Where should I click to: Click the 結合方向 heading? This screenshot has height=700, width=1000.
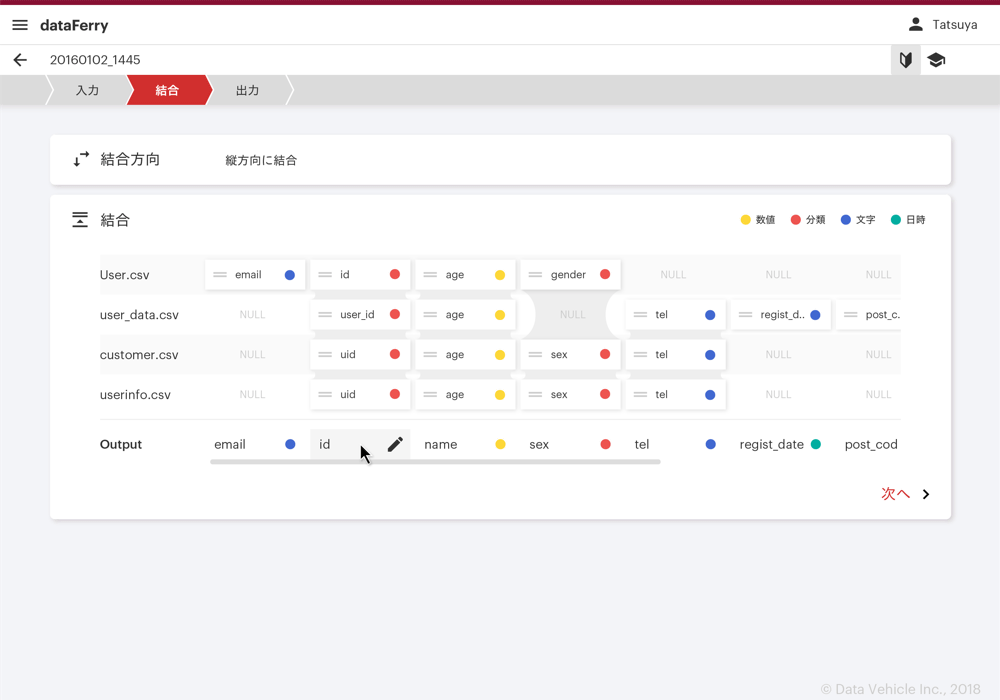(130, 159)
